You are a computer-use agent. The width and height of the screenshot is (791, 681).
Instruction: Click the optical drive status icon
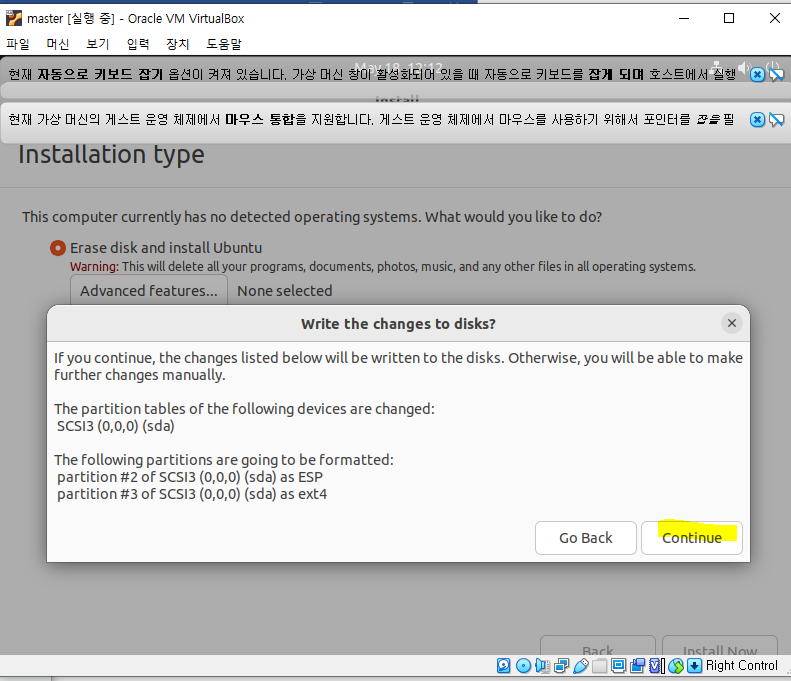[x=524, y=665]
